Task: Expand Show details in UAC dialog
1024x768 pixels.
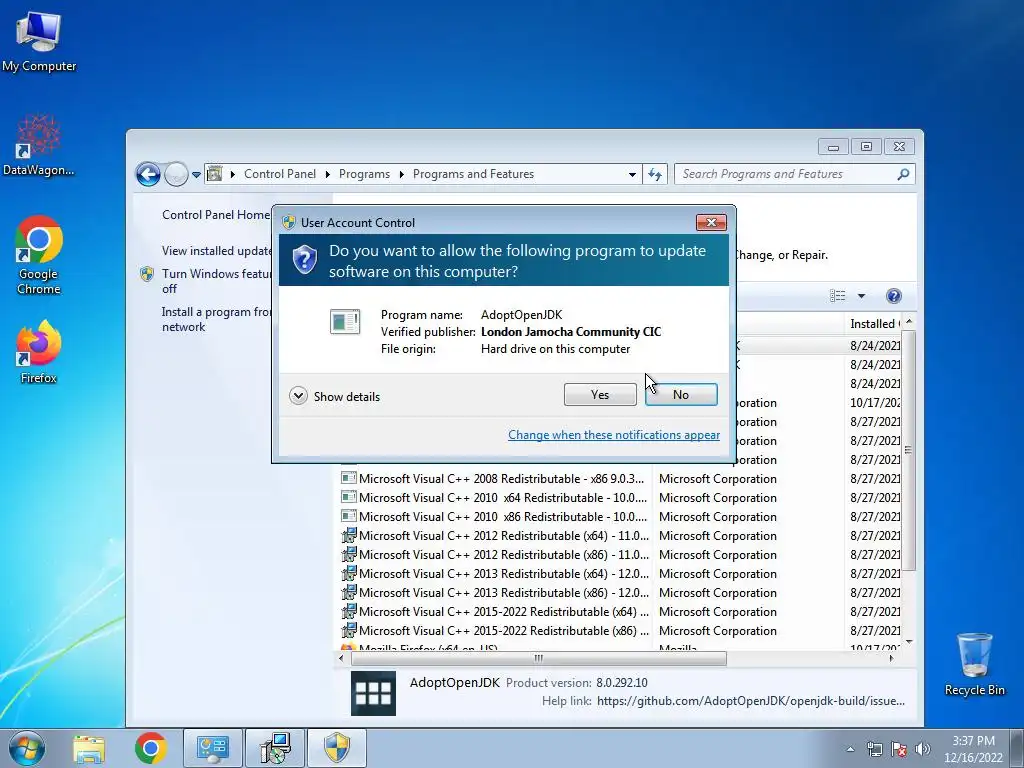Action: (x=334, y=396)
